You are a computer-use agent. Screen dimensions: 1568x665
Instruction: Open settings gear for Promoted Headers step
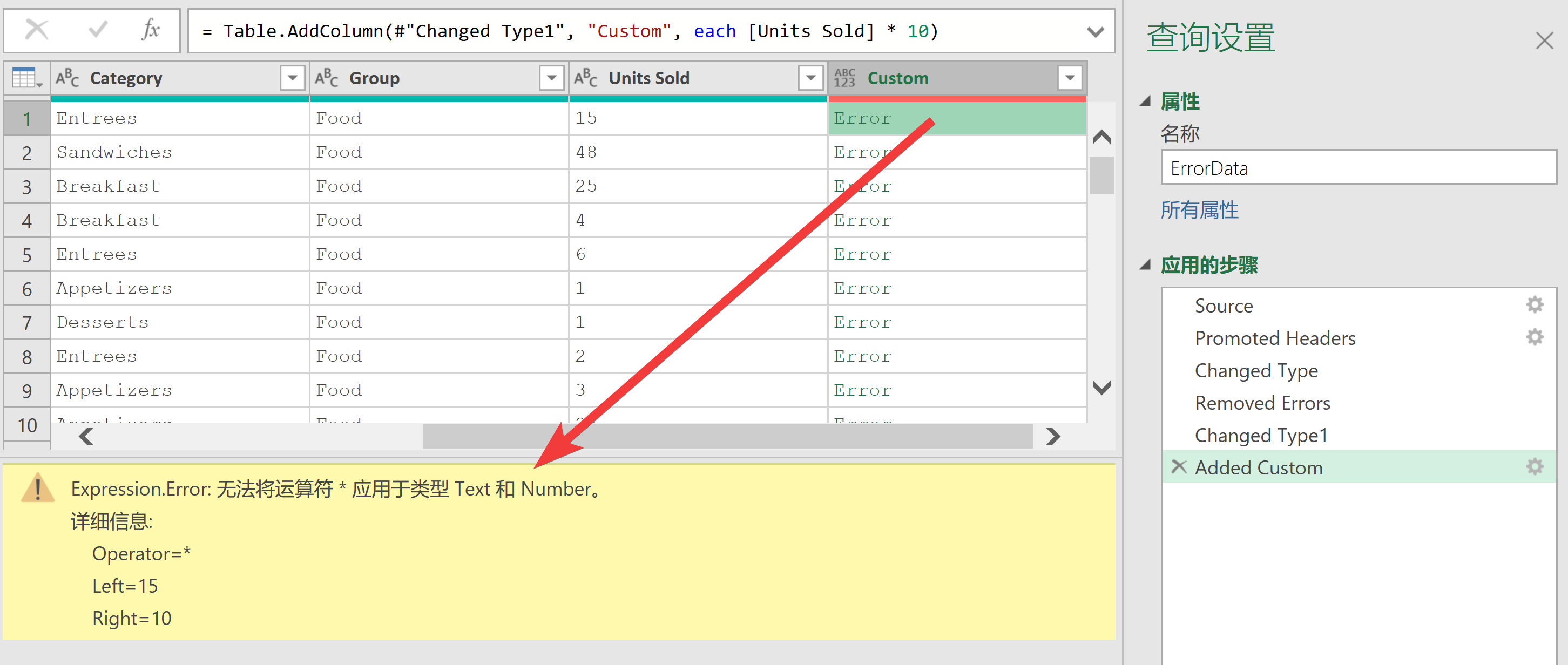tap(1534, 337)
